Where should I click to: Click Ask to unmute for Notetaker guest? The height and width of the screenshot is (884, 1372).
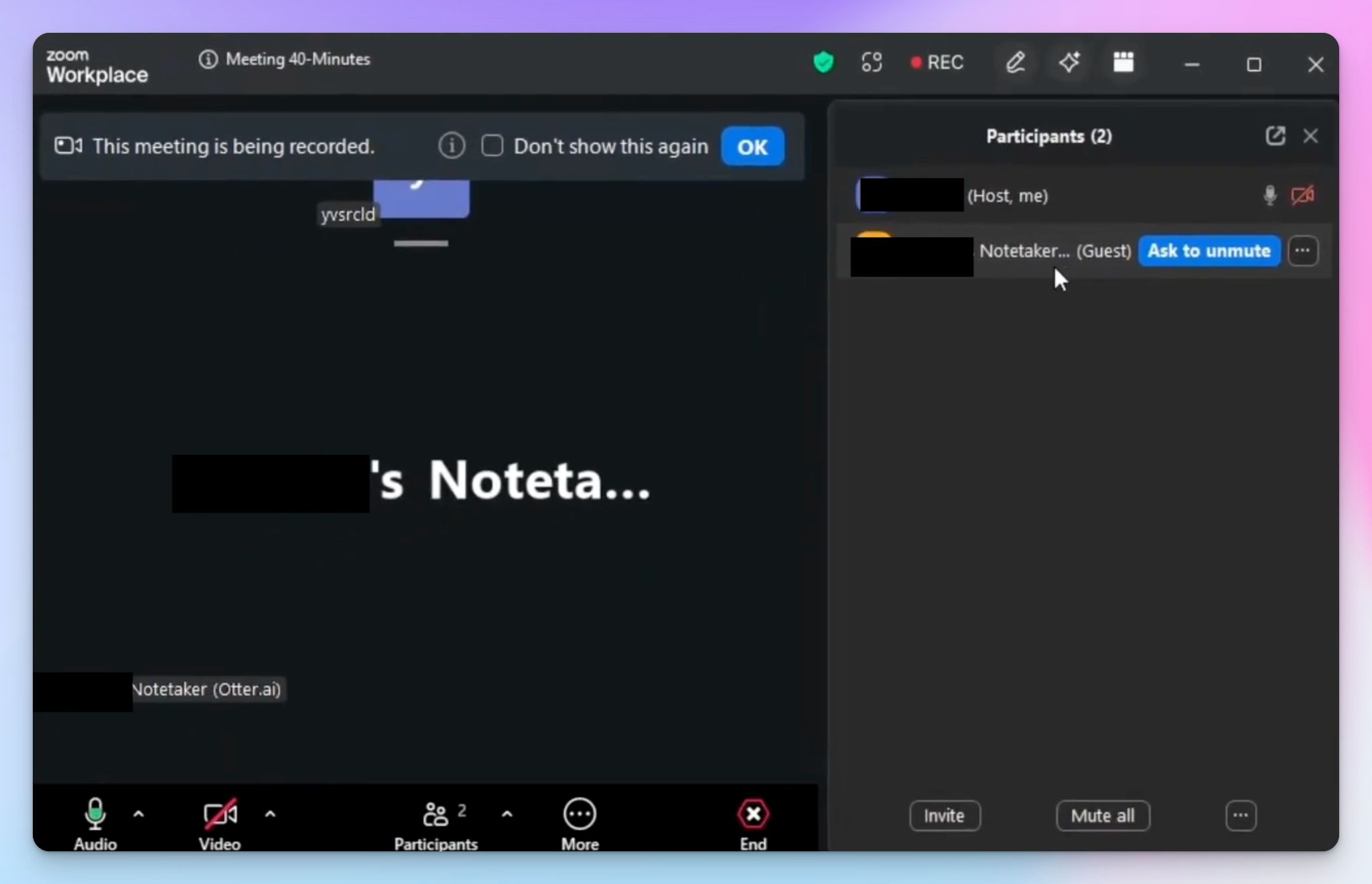(x=1209, y=250)
